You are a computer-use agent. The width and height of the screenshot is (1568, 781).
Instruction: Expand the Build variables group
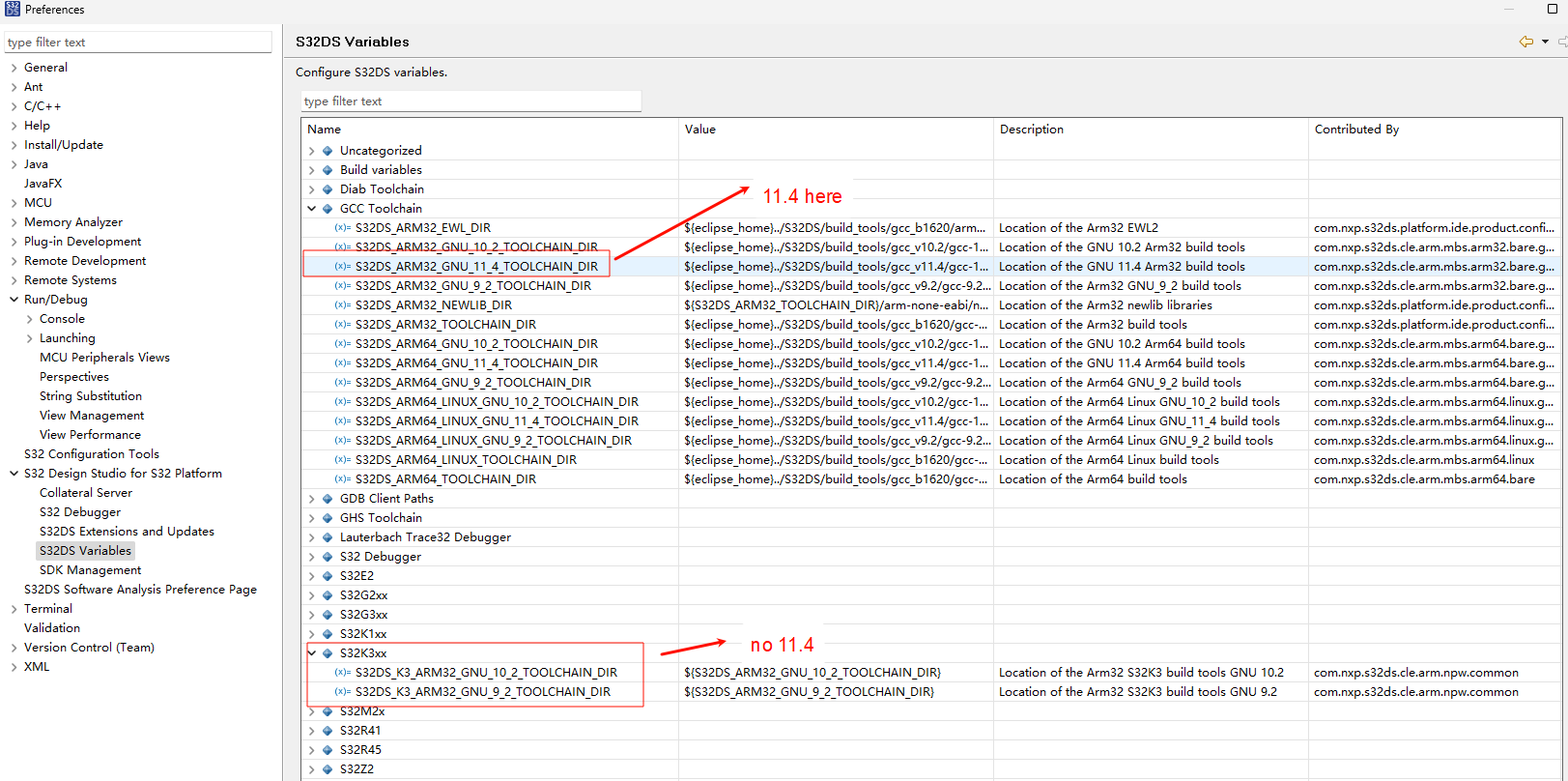(312, 170)
